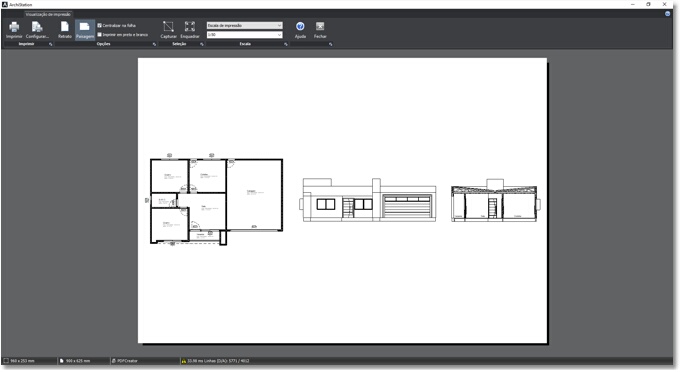Click the Enquadrar fit icon
The image size is (680, 372).
190,26
